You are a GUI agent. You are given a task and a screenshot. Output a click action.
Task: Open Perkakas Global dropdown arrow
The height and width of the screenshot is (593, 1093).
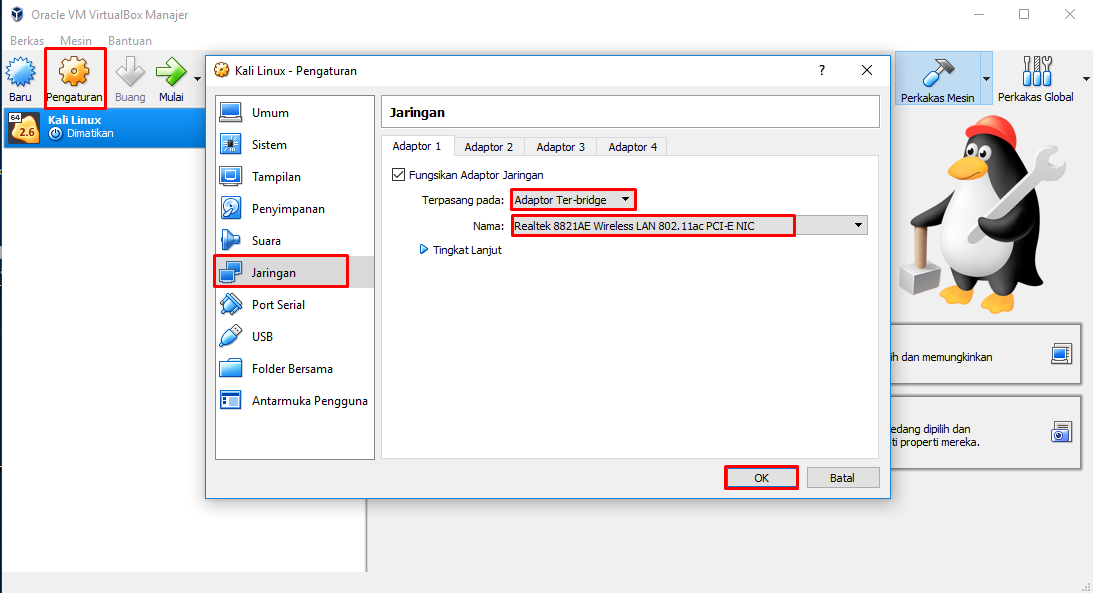(1086, 79)
